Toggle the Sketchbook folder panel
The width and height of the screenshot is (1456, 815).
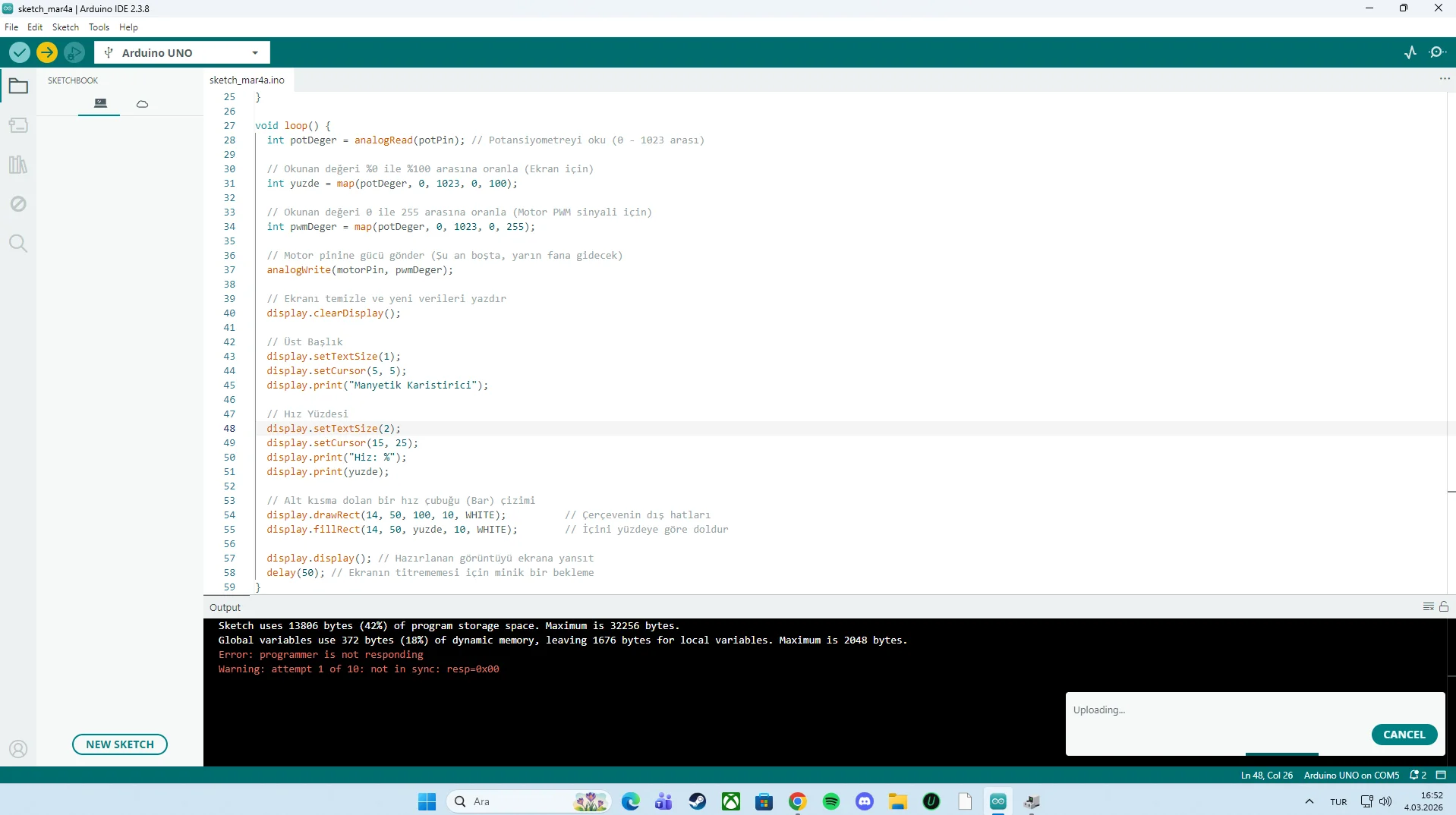click(18, 87)
